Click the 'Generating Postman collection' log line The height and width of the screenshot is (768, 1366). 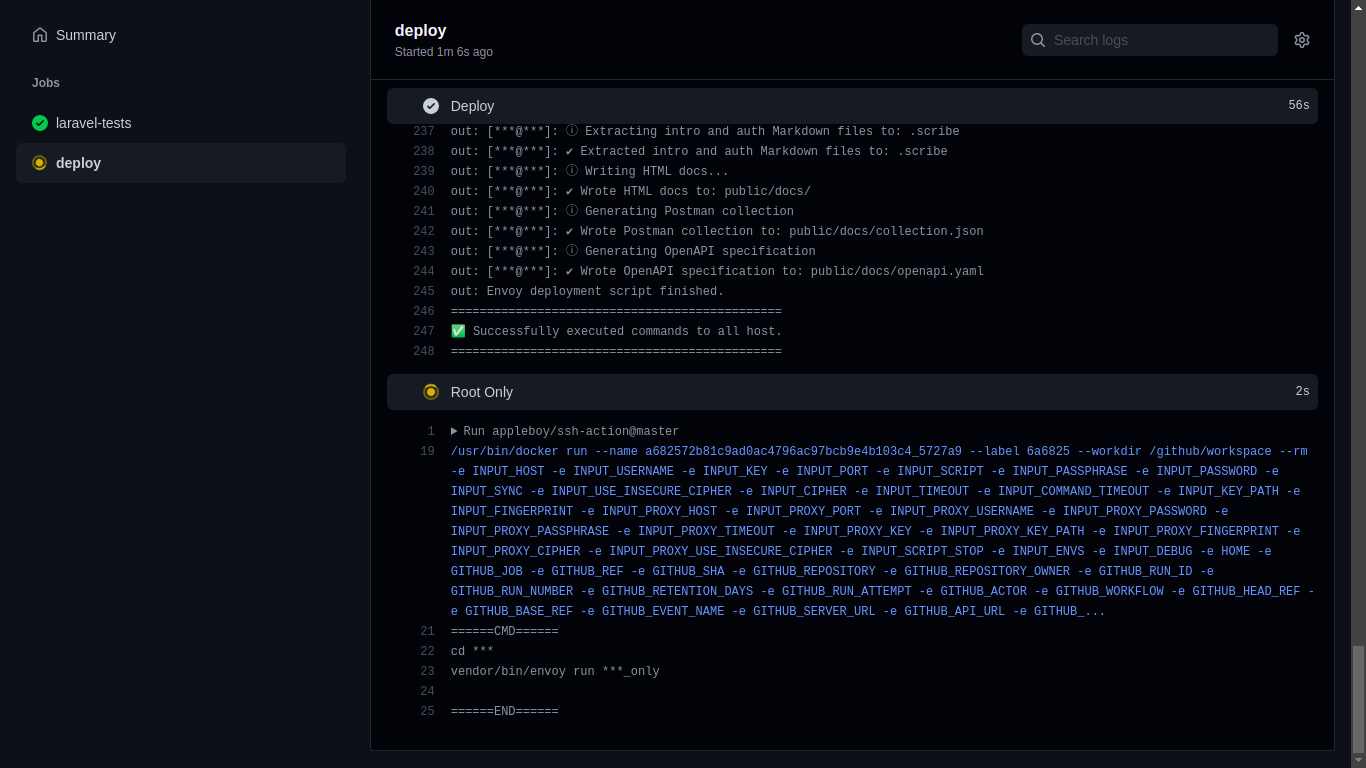[x=622, y=211]
